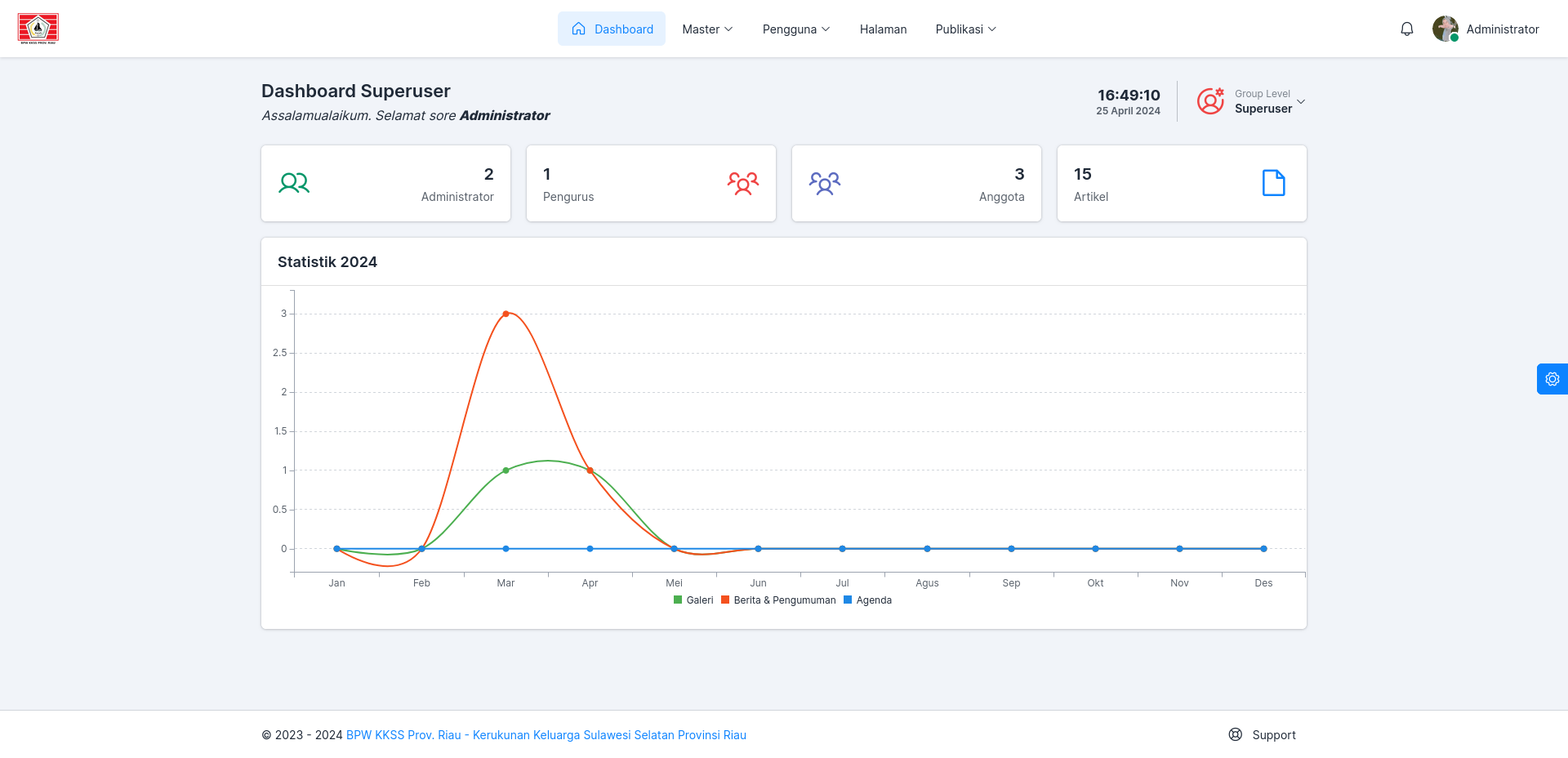
Task: Expand the Master dropdown menu
Action: coord(707,29)
